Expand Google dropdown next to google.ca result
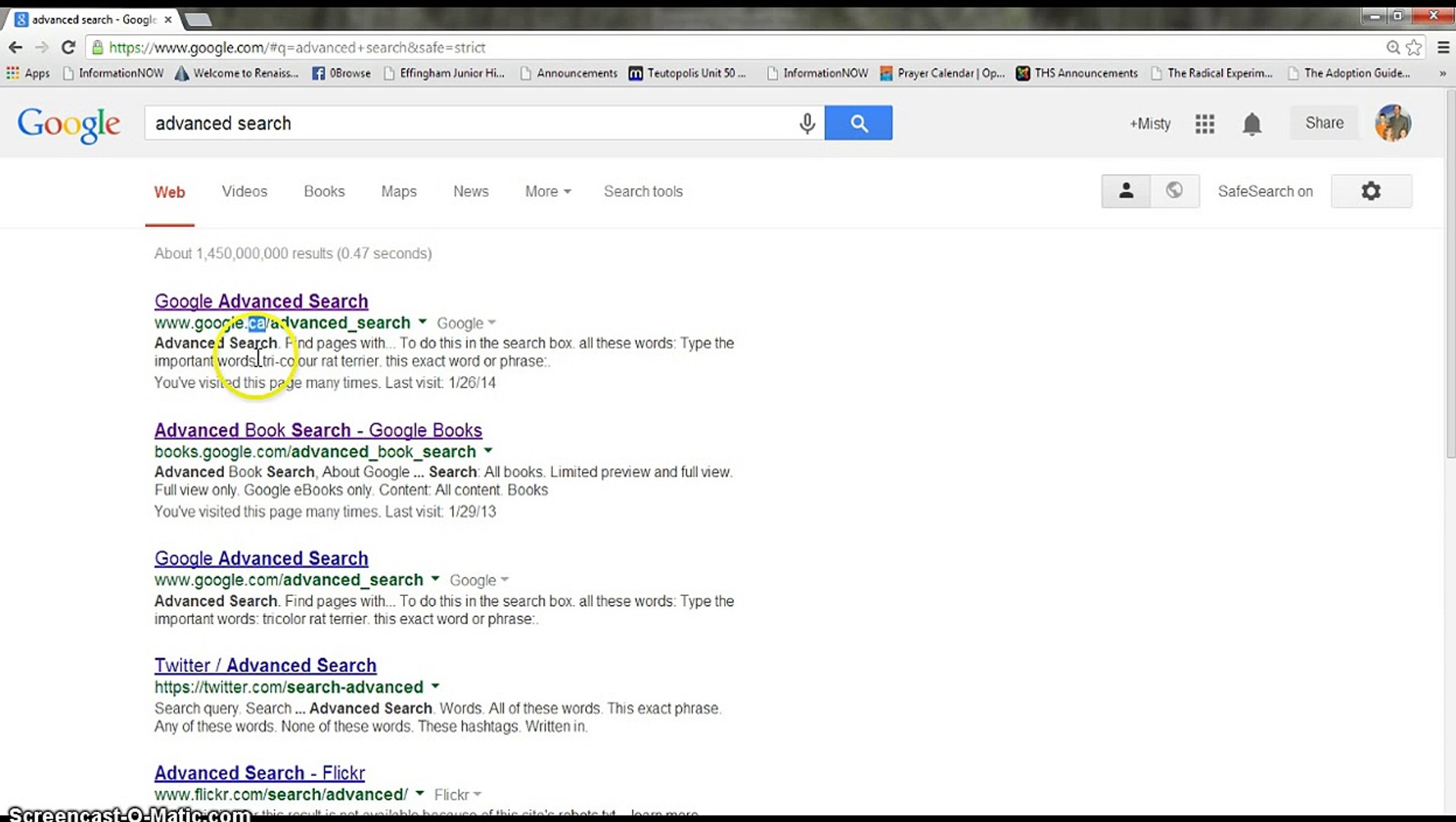Image resolution: width=1456 pixels, height=822 pixels. (466, 323)
